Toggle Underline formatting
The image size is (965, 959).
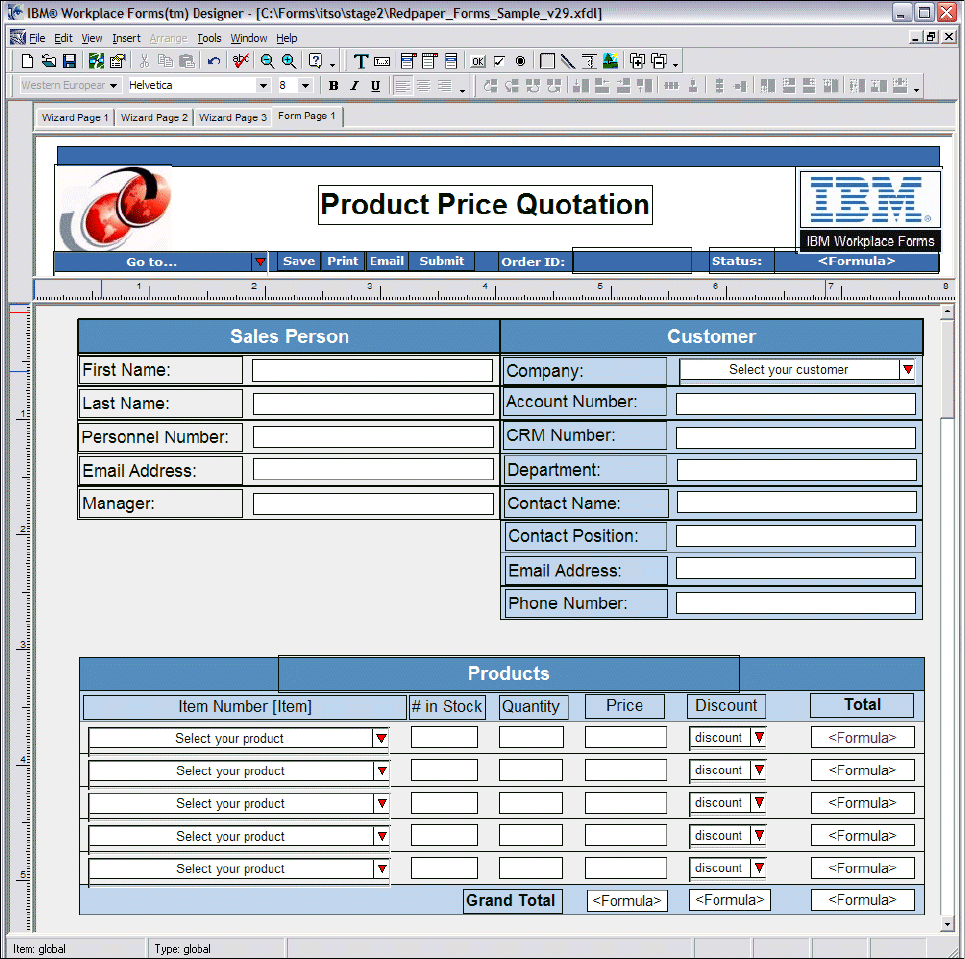click(375, 86)
